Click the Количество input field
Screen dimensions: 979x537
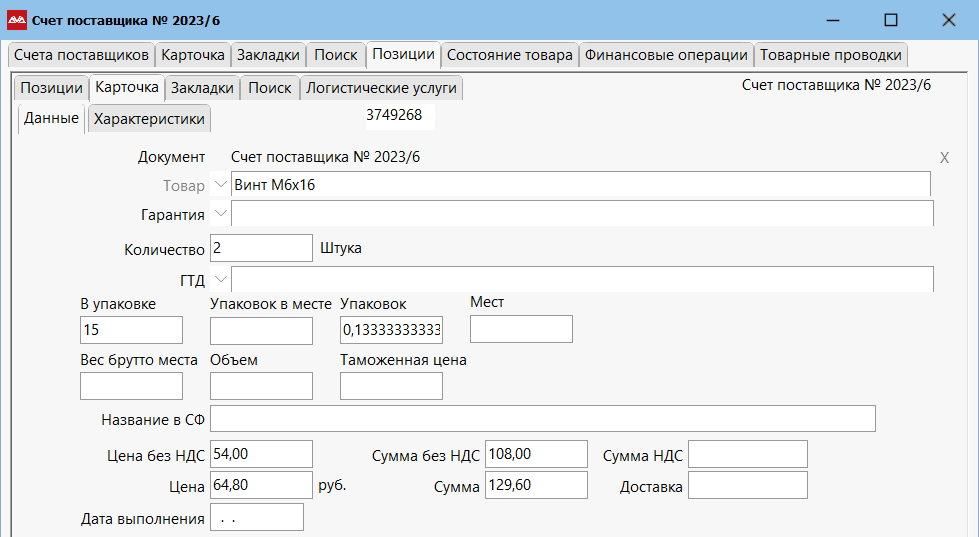[261, 248]
